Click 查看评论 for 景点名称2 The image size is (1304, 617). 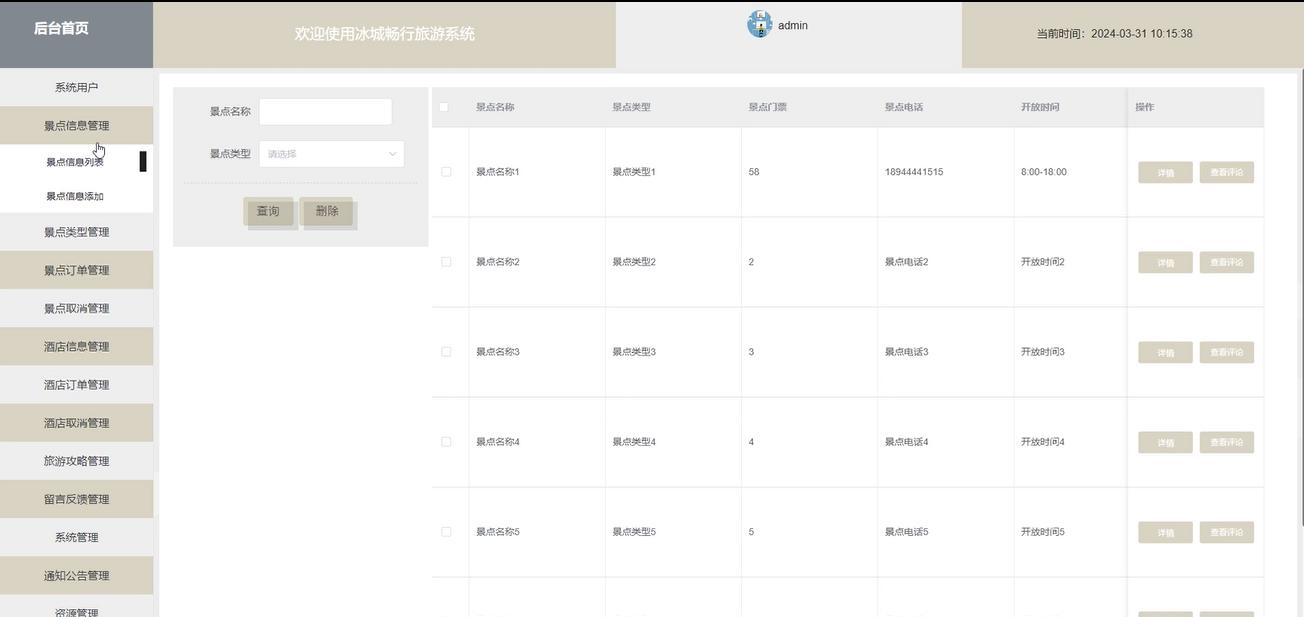point(1227,262)
